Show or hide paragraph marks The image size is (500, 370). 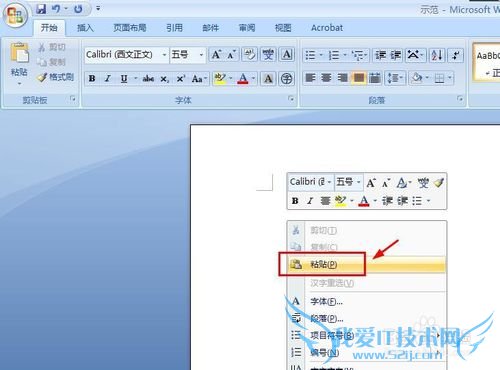click(456, 55)
